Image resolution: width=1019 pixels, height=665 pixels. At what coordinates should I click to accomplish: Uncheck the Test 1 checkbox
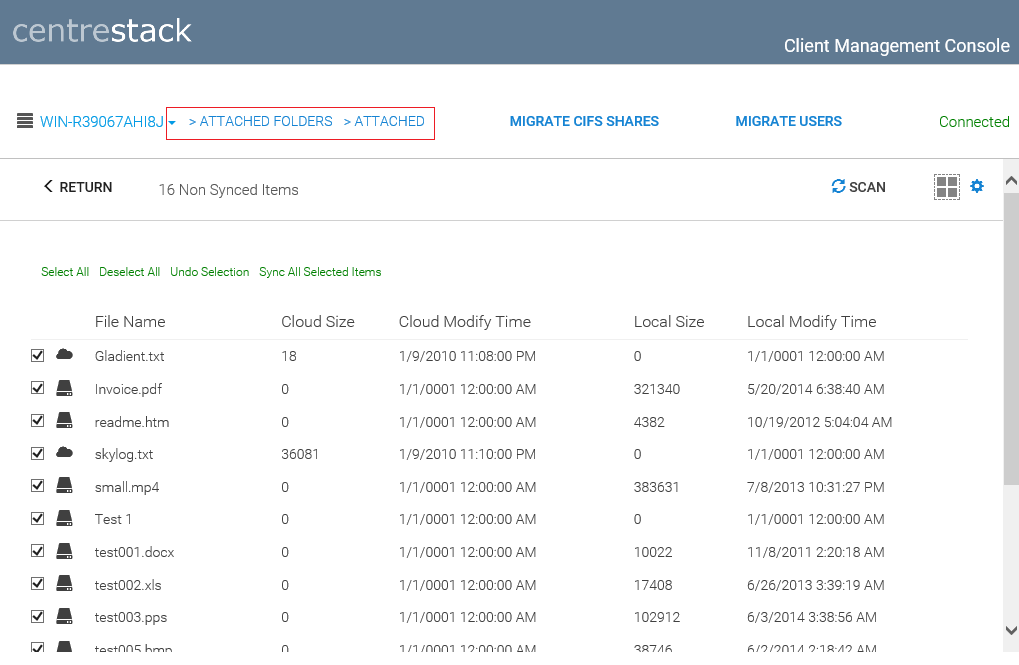pos(38,518)
